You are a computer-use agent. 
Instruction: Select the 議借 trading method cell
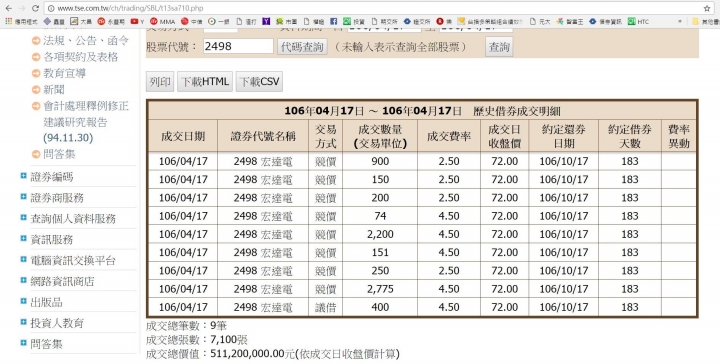(326, 307)
